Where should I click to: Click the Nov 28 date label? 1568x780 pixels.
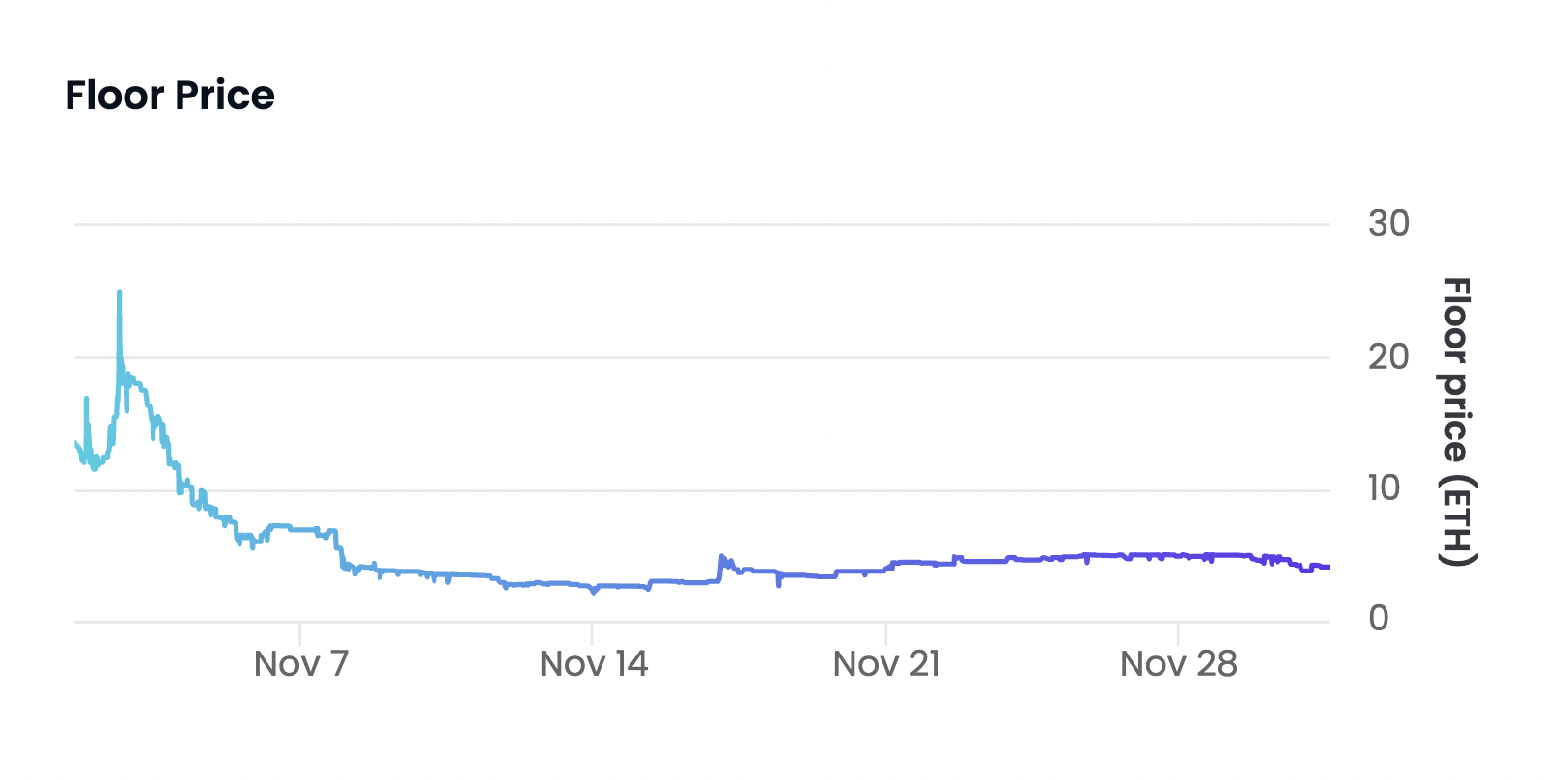point(1178,664)
